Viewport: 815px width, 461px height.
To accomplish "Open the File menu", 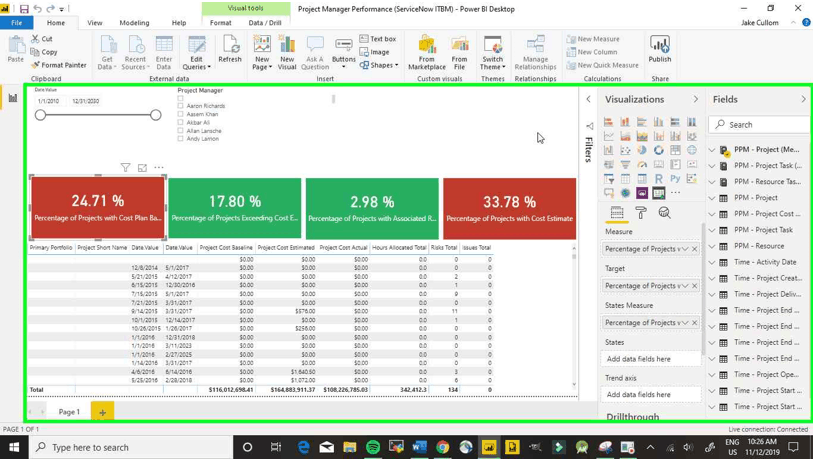I will click(17, 23).
